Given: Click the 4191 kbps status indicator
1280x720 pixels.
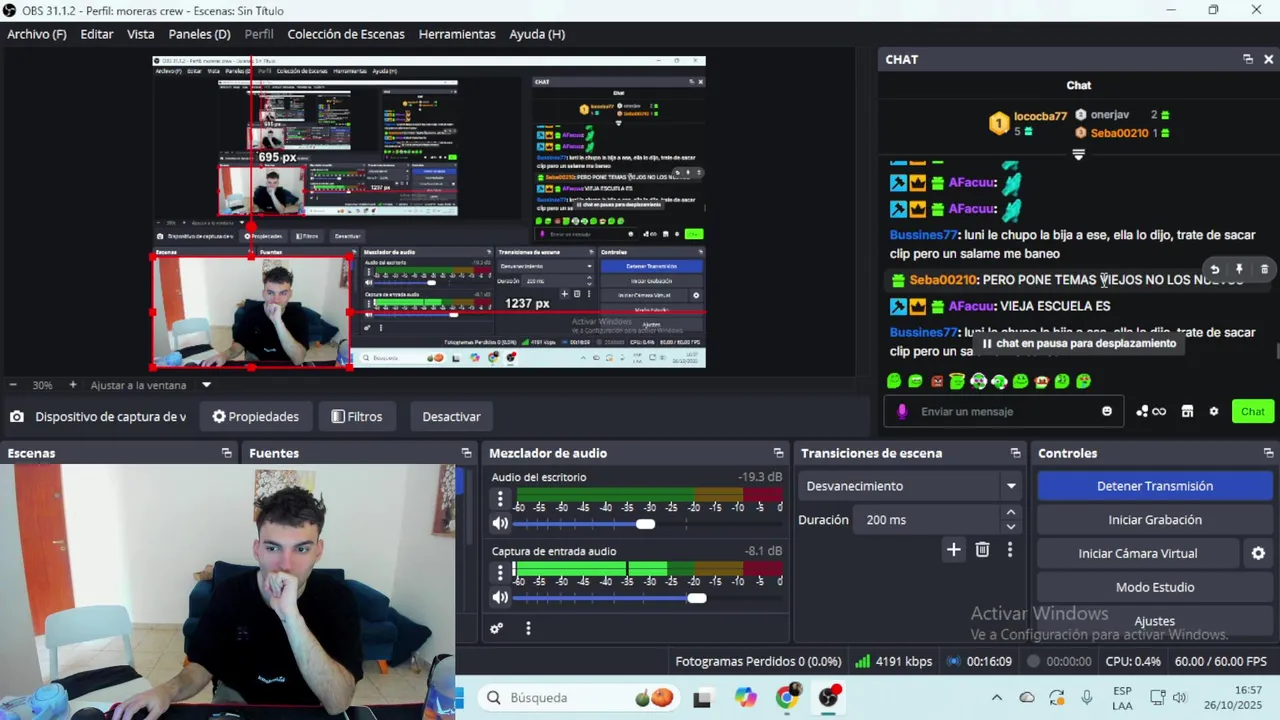Looking at the screenshot, I should point(893,661).
